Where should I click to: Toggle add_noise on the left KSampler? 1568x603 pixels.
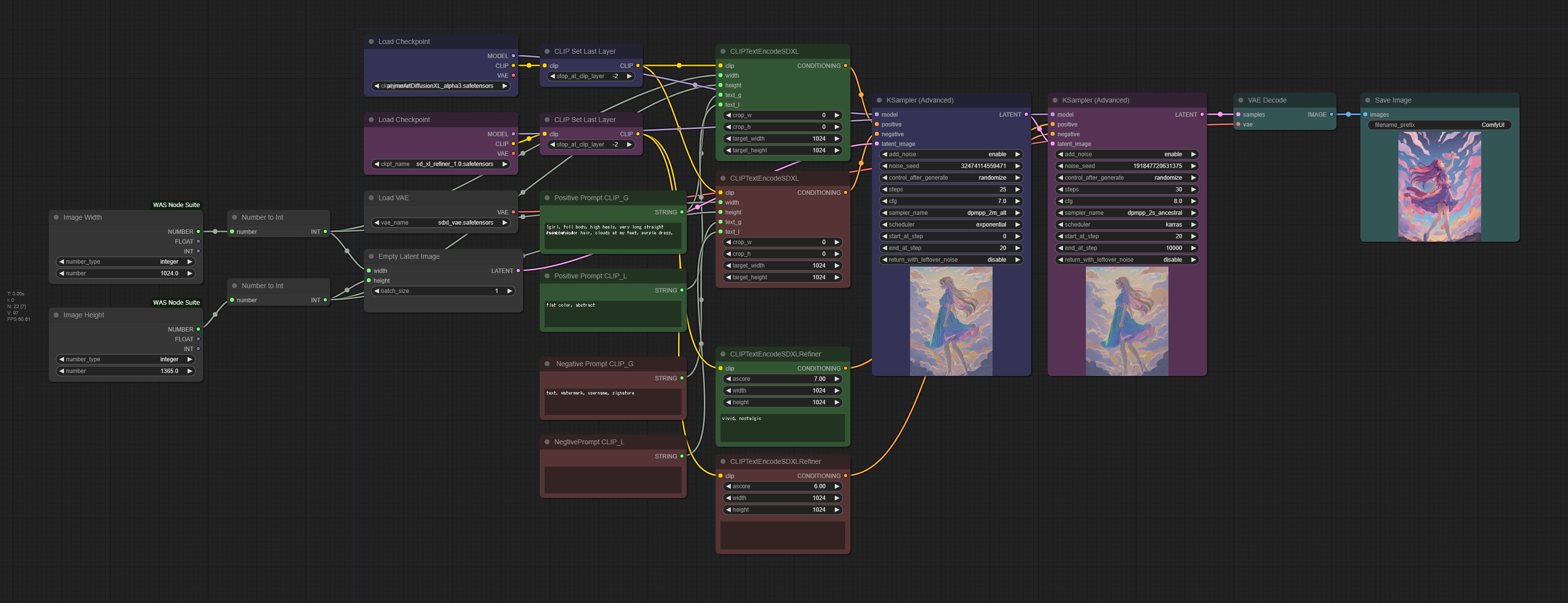click(950, 155)
